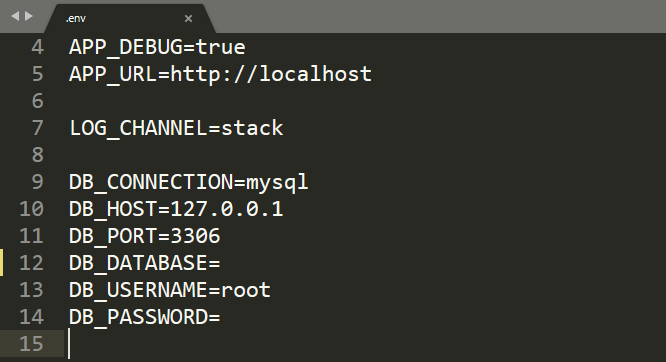
Task: Place cursor after DB_PASSWORD= on line 14
Action: click(221, 317)
